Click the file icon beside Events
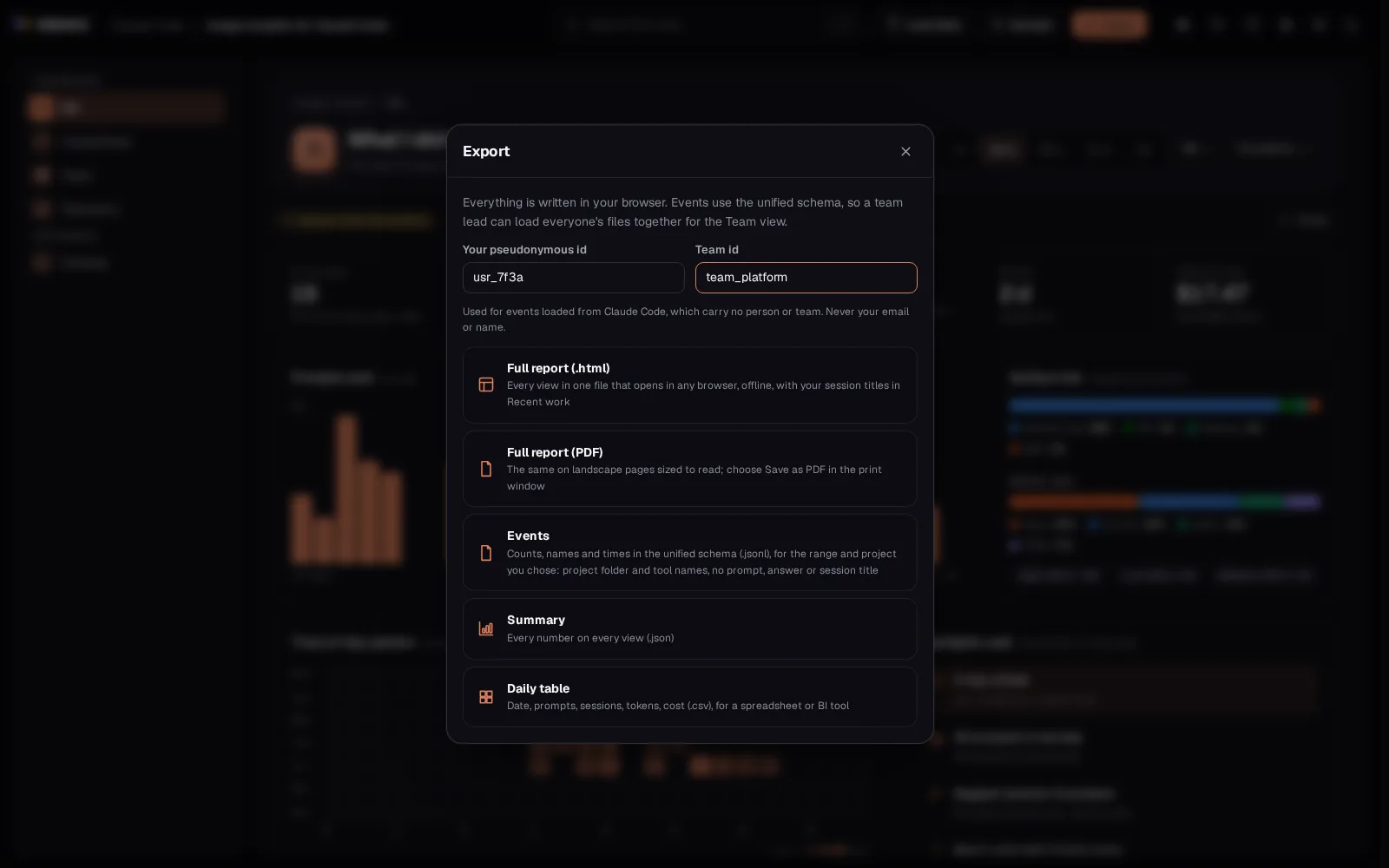 [486, 553]
